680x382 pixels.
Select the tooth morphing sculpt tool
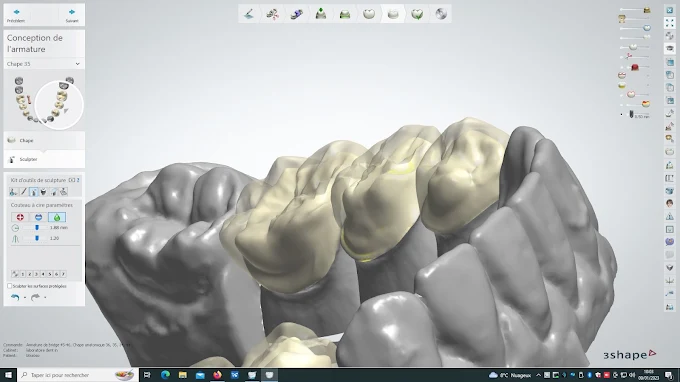(x=43, y=192)
